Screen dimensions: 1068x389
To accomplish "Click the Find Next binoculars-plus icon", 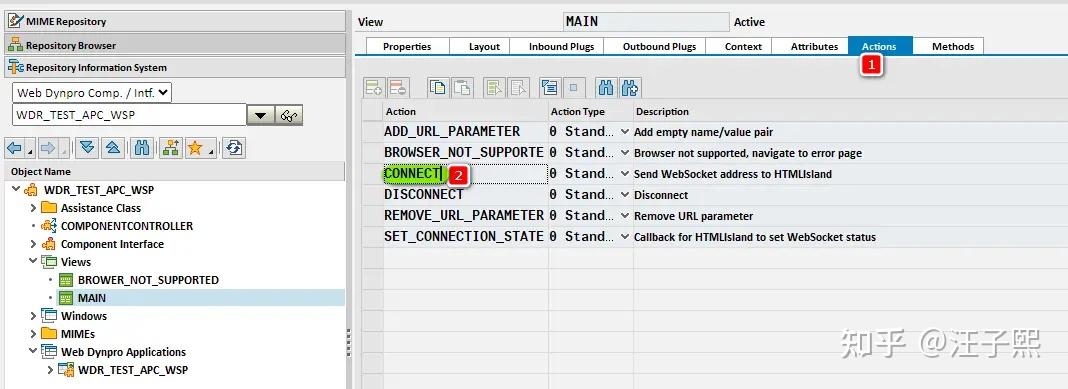I will point(629,87).
